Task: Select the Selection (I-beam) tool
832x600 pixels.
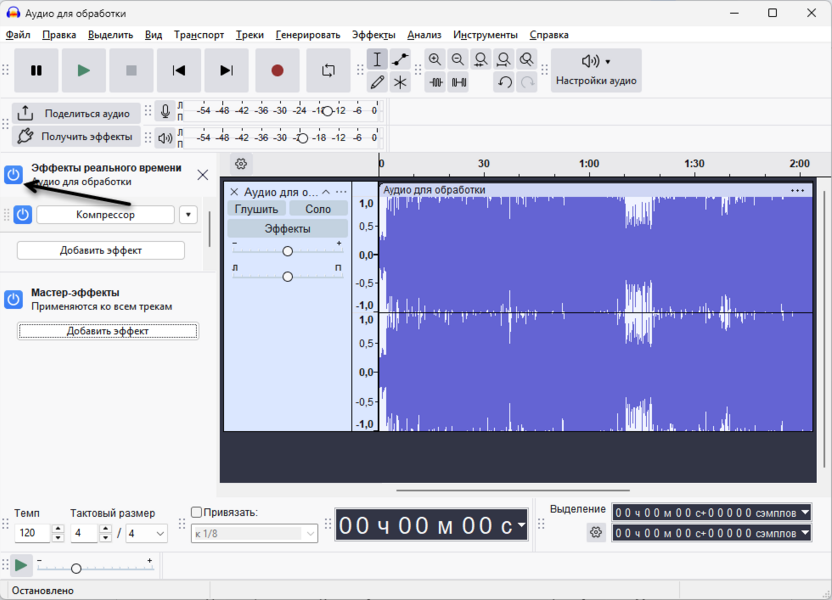Action: click(377, 59)
